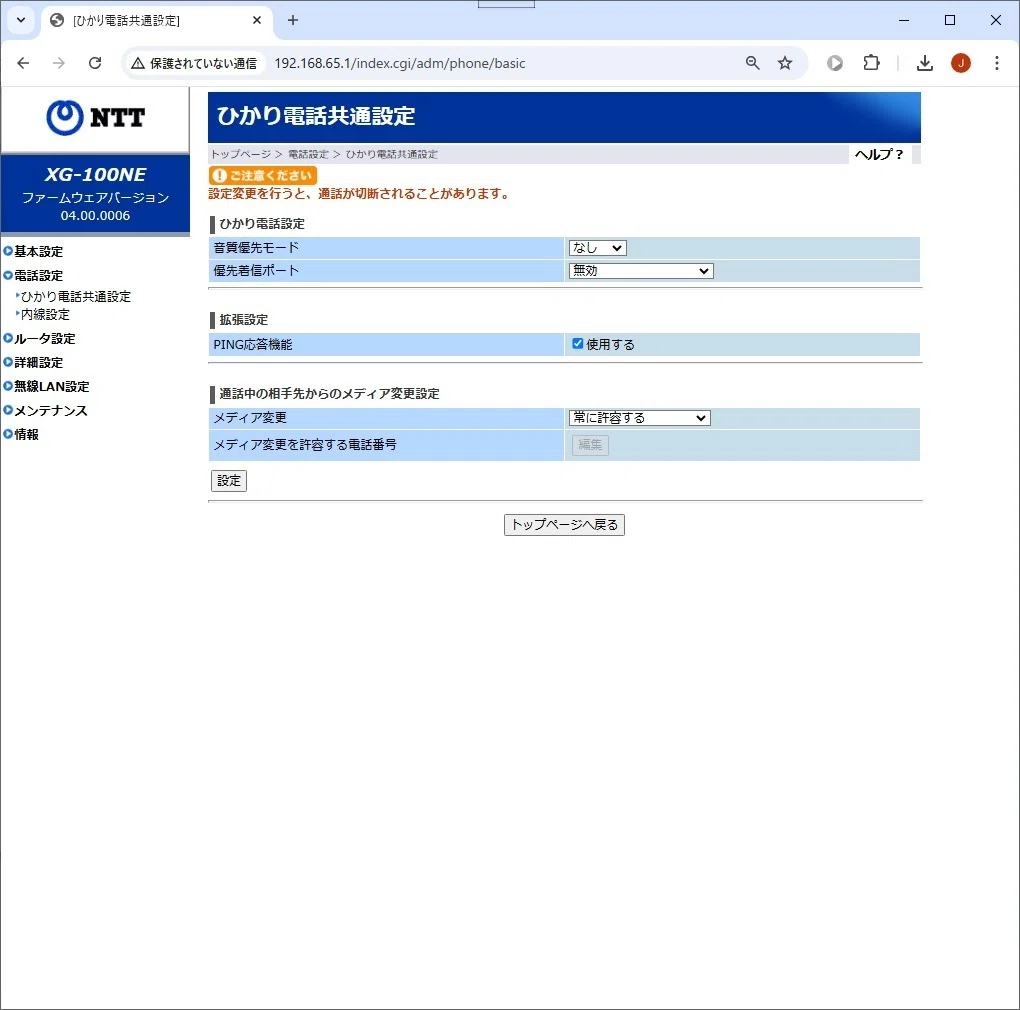Click the browser forward arrow
This screenshot has height=1010, width=1020.
point(59,63)
